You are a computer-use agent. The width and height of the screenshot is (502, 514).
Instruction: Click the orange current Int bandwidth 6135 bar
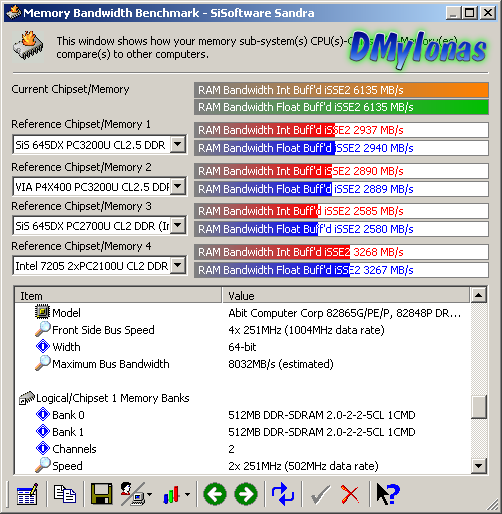pyautogui.click(x=341, y=90)
